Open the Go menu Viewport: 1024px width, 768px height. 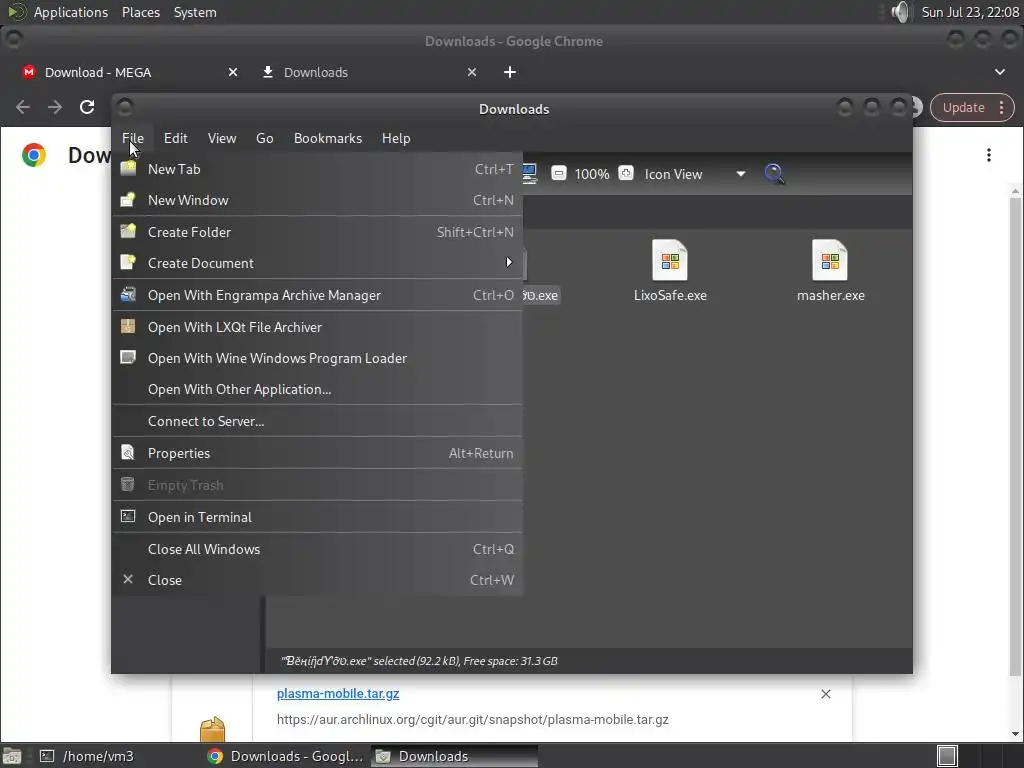pyautogui.click(x=264, y=138)
